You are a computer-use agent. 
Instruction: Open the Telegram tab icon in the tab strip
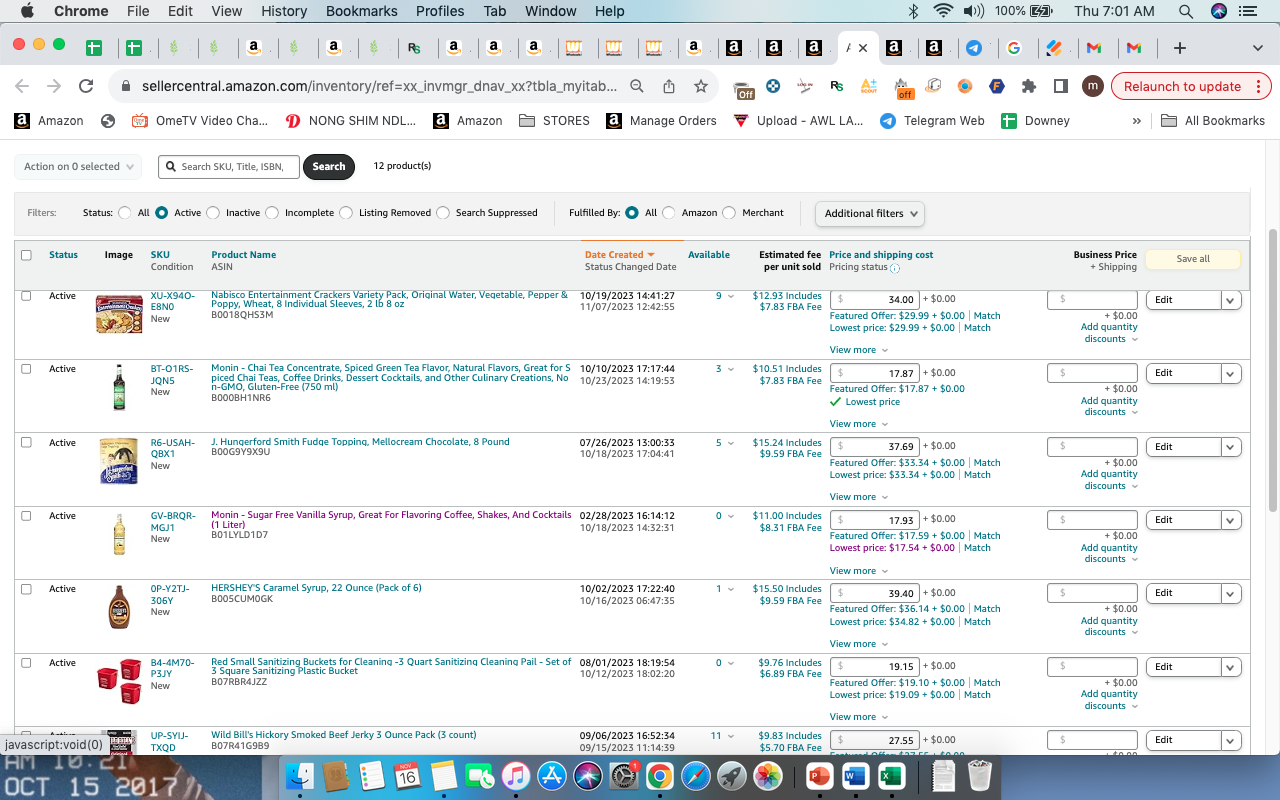coord(974,48)
